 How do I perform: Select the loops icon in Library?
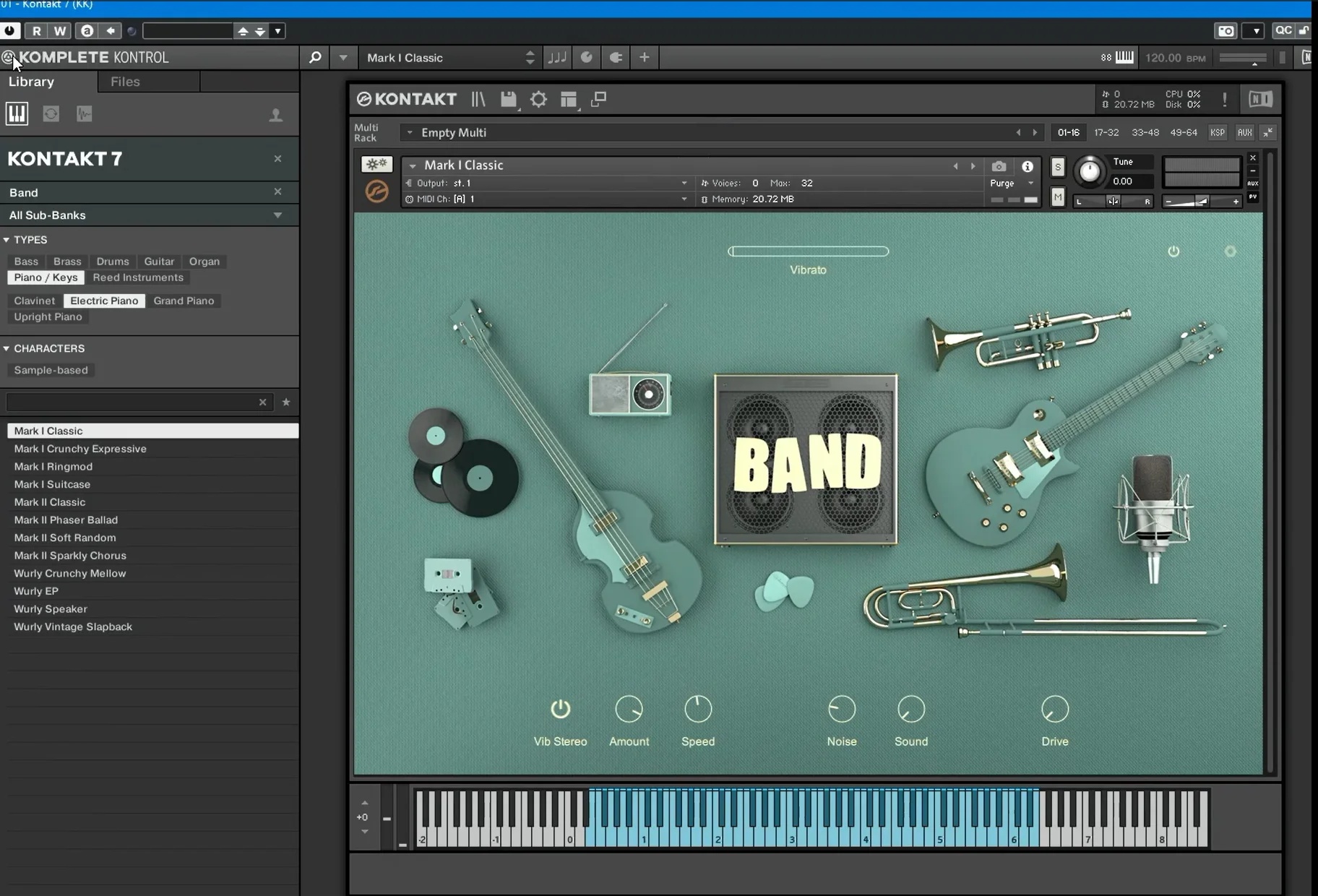51,113
